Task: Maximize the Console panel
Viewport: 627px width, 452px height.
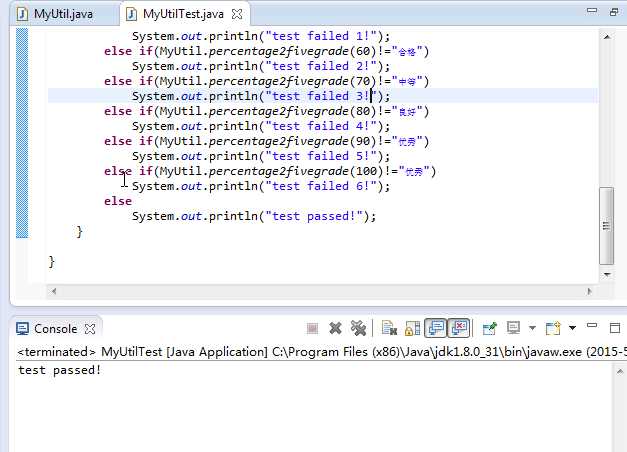Action: (x=615, y=328)
